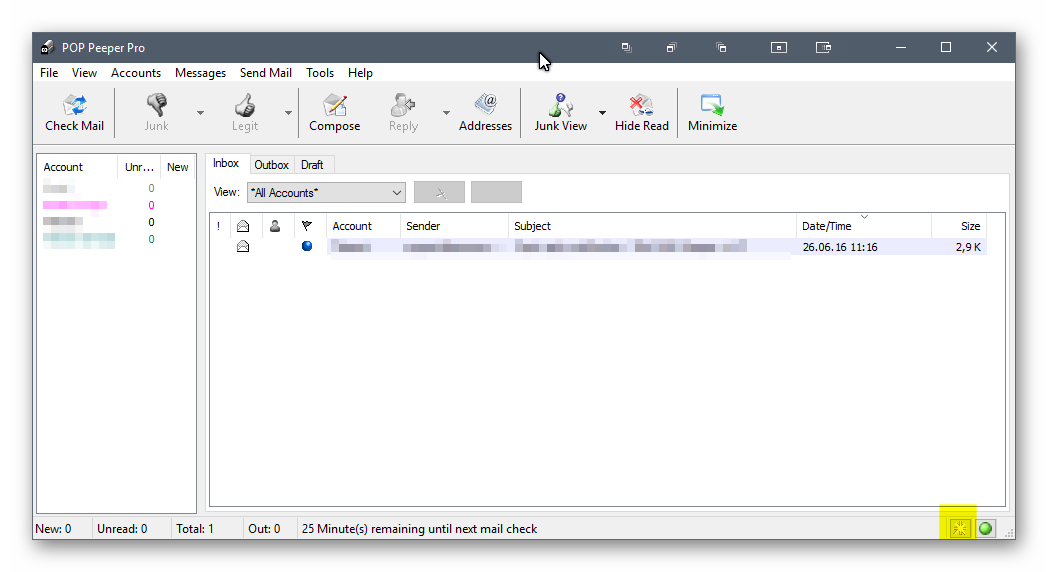Screen dimensions: 1048x572
Task: Compose a new message
Action: click(334, 112)
